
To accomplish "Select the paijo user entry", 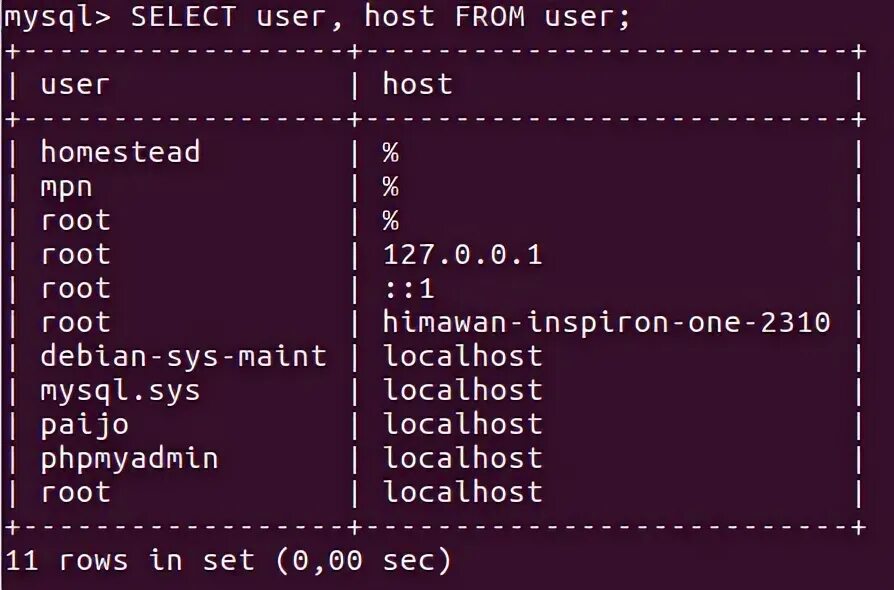I will 84,425.
